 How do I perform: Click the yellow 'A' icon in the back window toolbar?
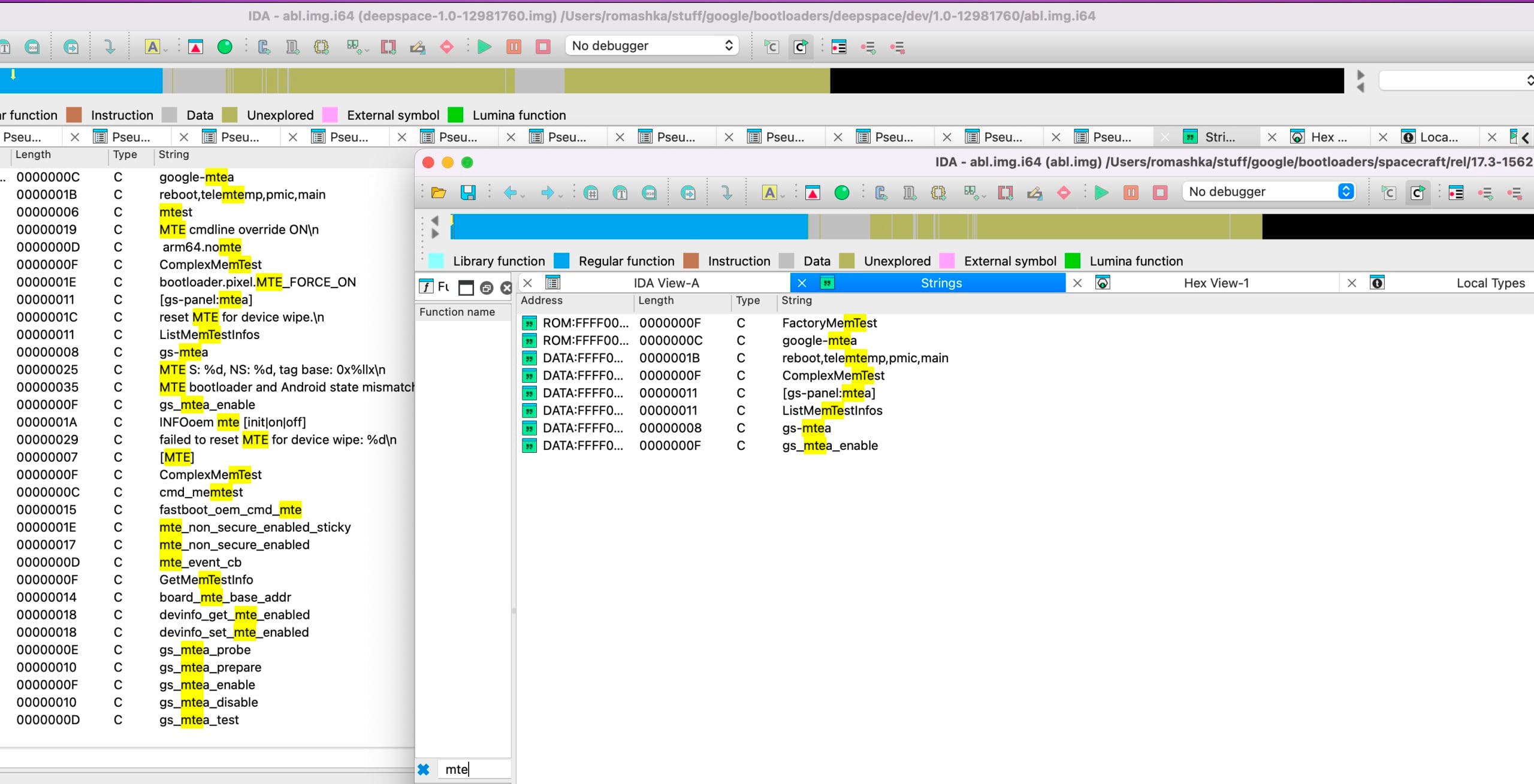tap(153, 46)
